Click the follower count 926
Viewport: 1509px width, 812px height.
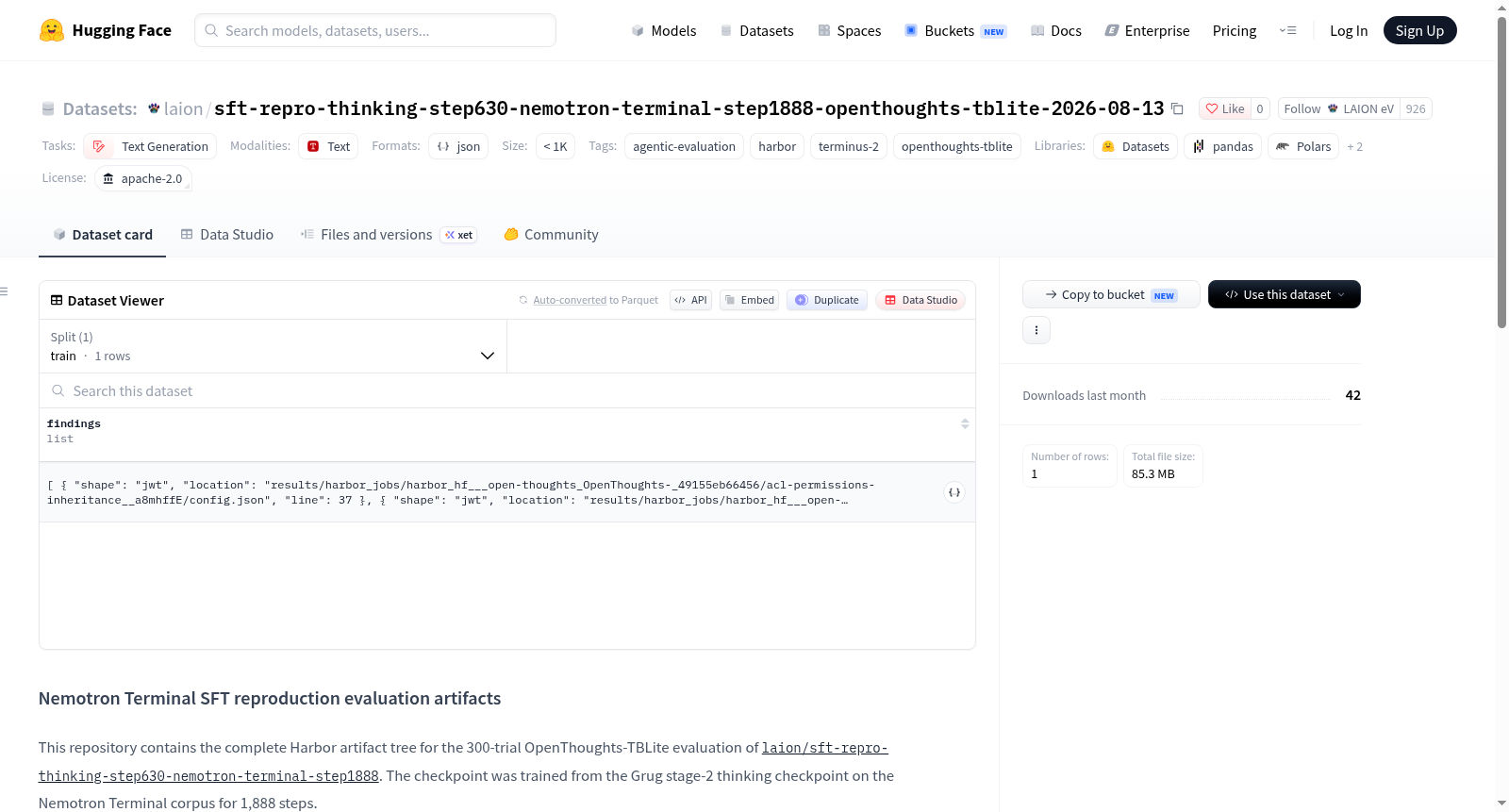tap(1416, 108)
